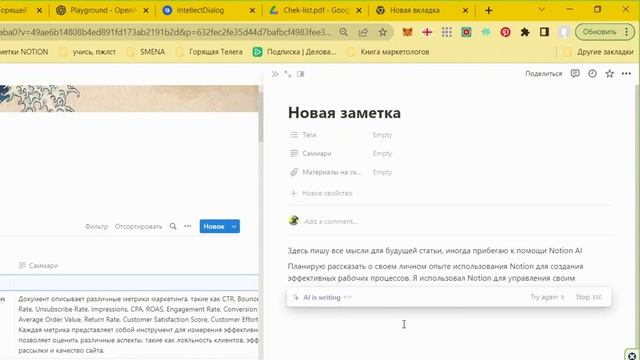Open the Фильтр database filter
This screenshot has width=640, height=360.
[x=97, y=227]
